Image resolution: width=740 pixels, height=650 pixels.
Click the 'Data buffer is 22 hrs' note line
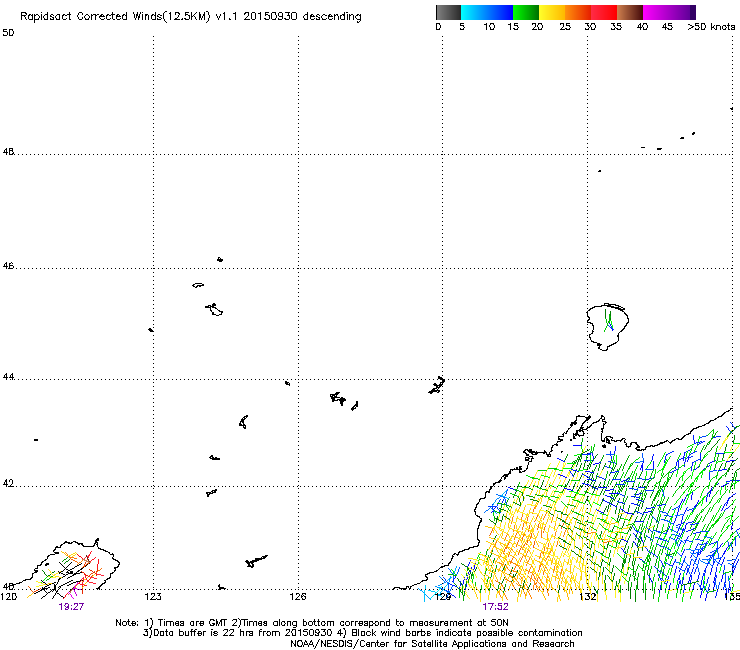click(x=362, y=633)
